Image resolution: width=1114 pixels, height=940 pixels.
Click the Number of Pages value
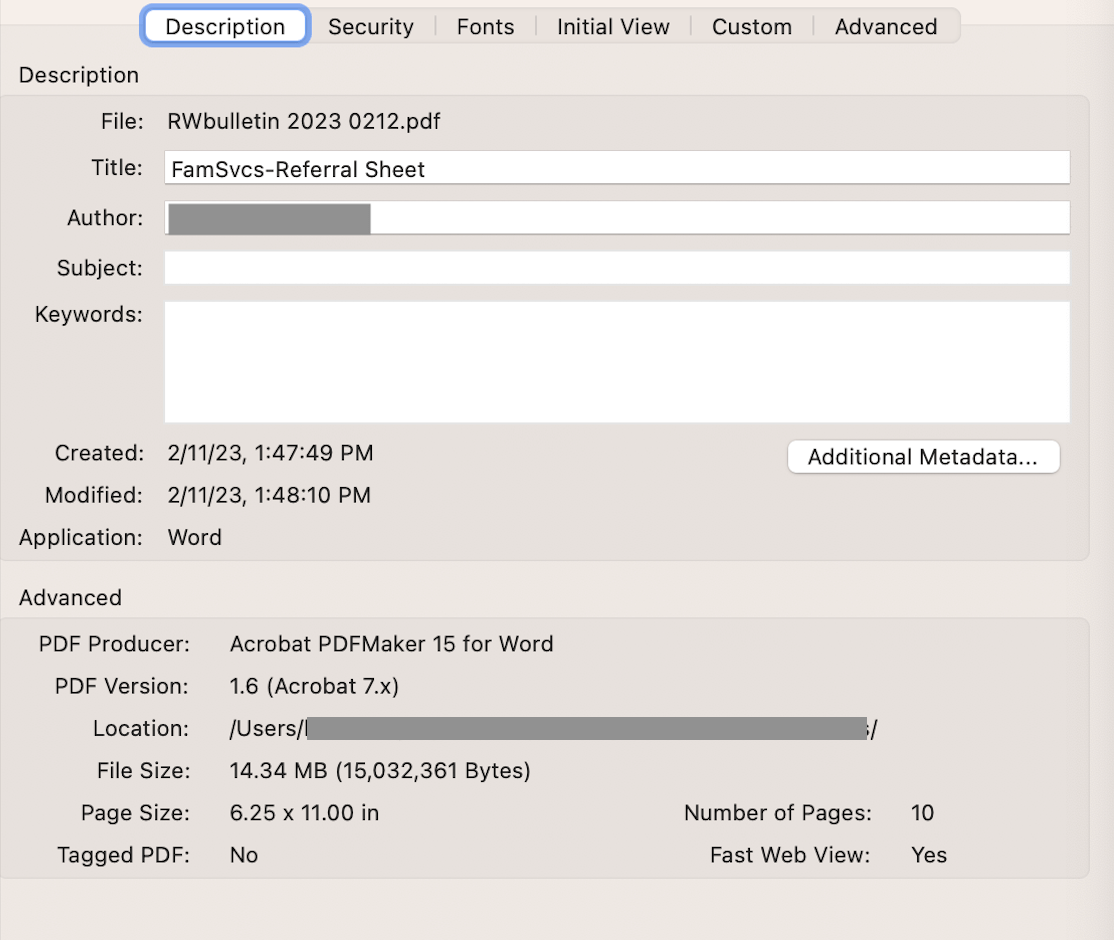922,813
